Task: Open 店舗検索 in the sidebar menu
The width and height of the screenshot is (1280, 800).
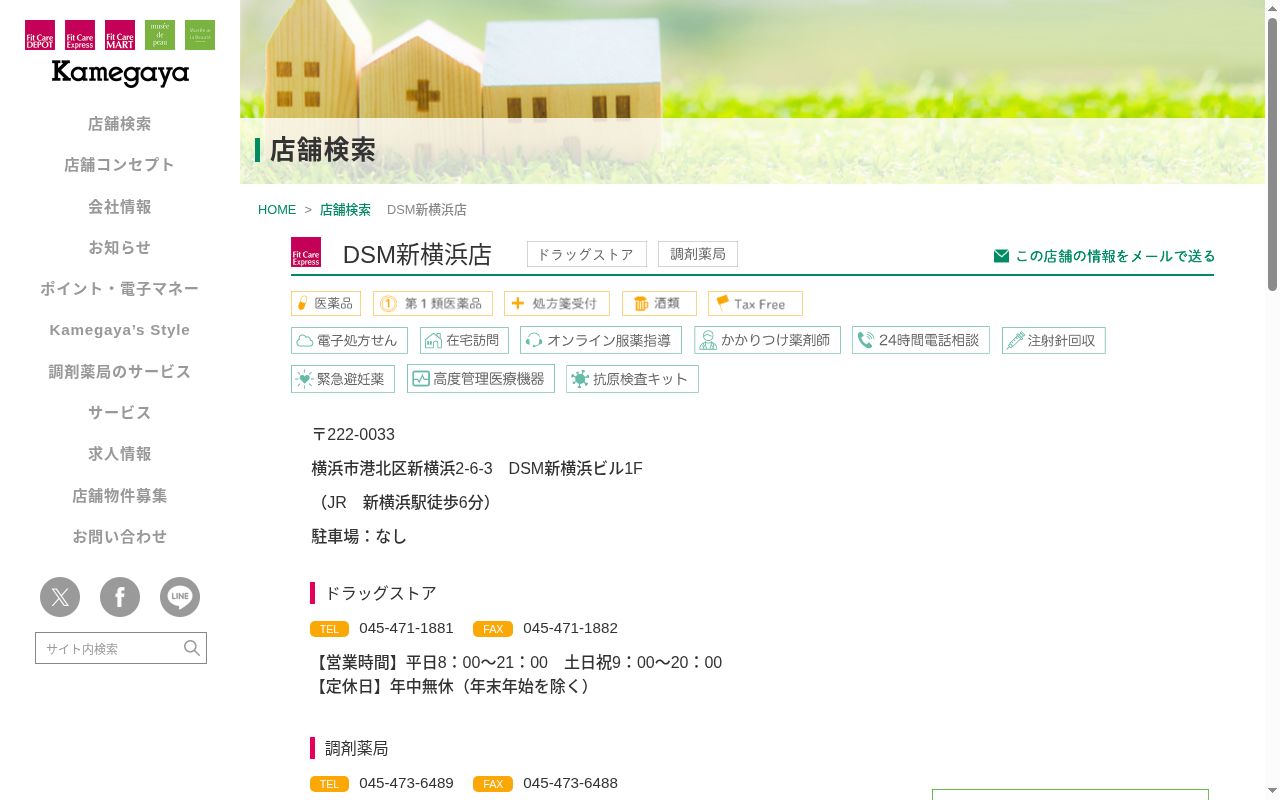Action: (120, 124)
